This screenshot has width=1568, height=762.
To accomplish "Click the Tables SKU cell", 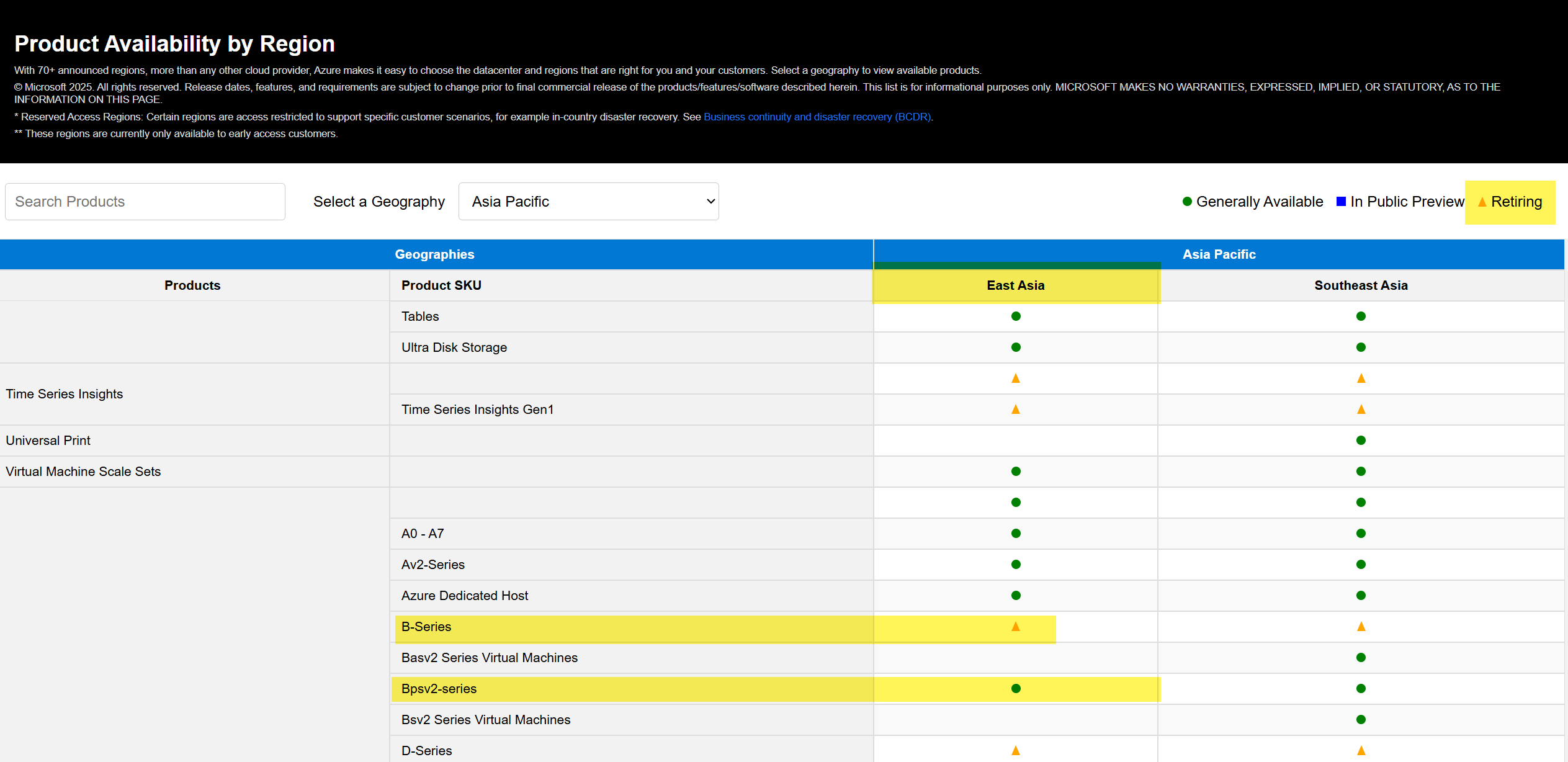I will point(632,316).
